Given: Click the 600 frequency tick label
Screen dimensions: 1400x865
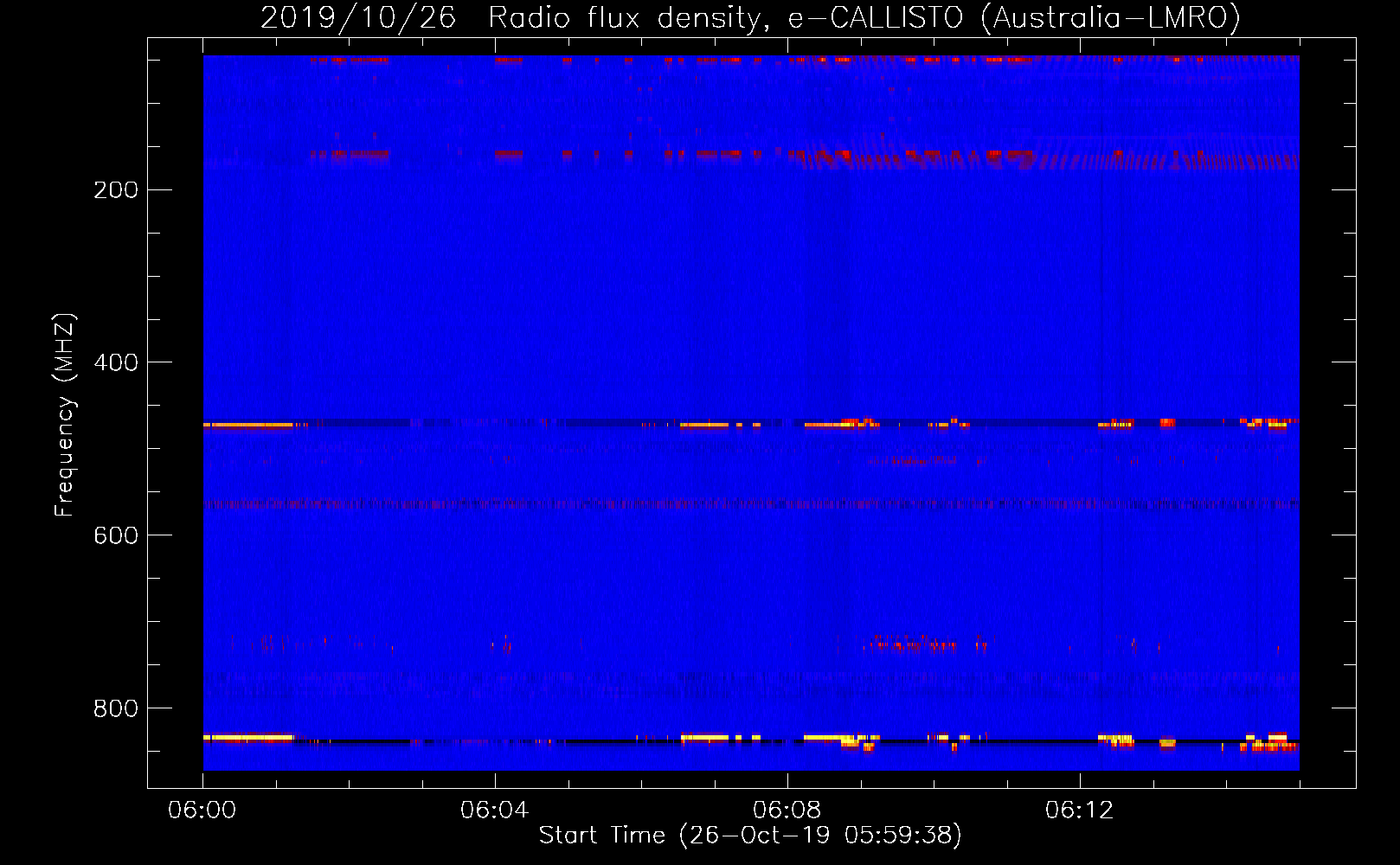Looking at the screenshot, I should [116, 535].
